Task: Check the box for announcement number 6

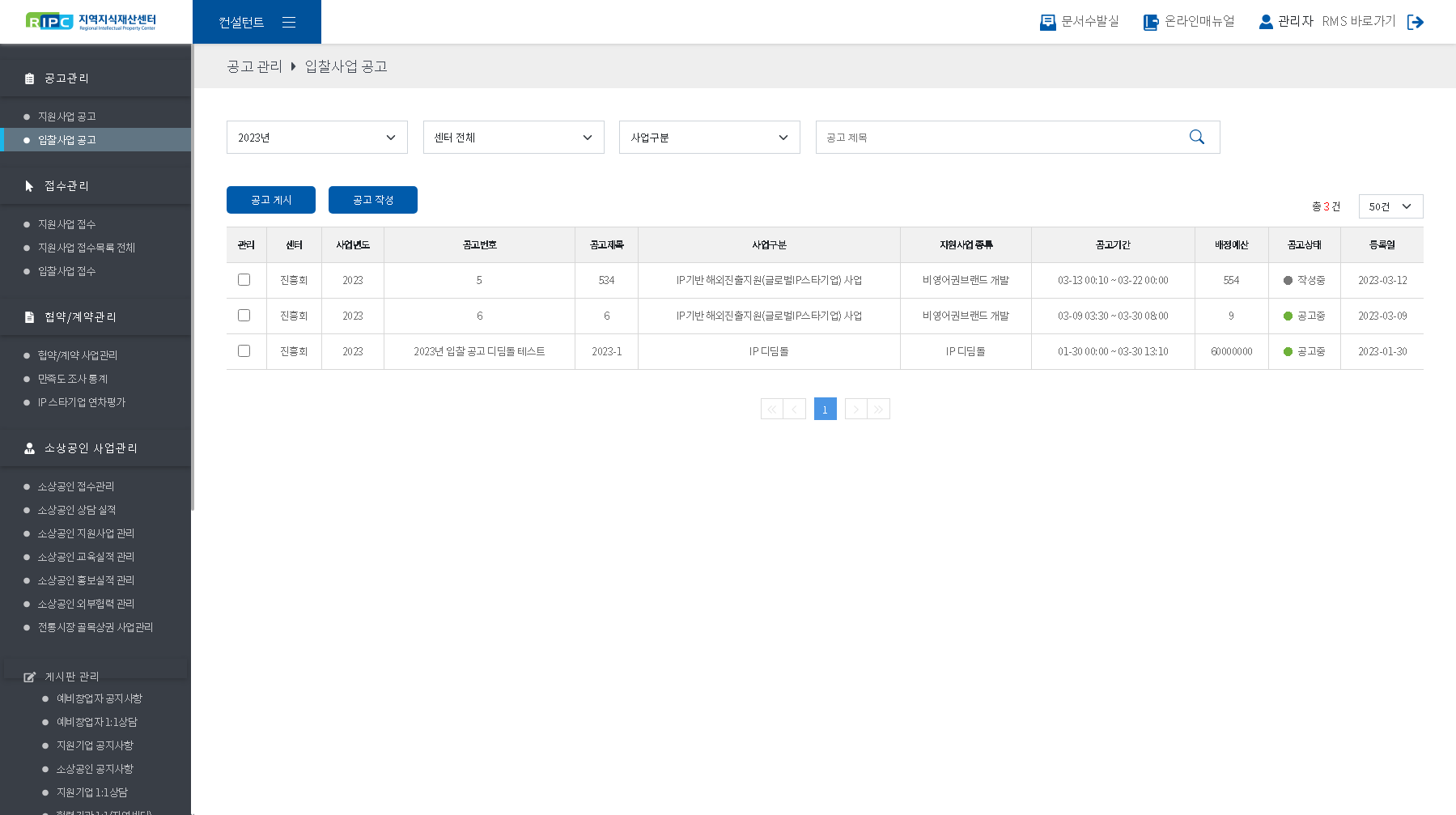Action: (x=244, y=316)
